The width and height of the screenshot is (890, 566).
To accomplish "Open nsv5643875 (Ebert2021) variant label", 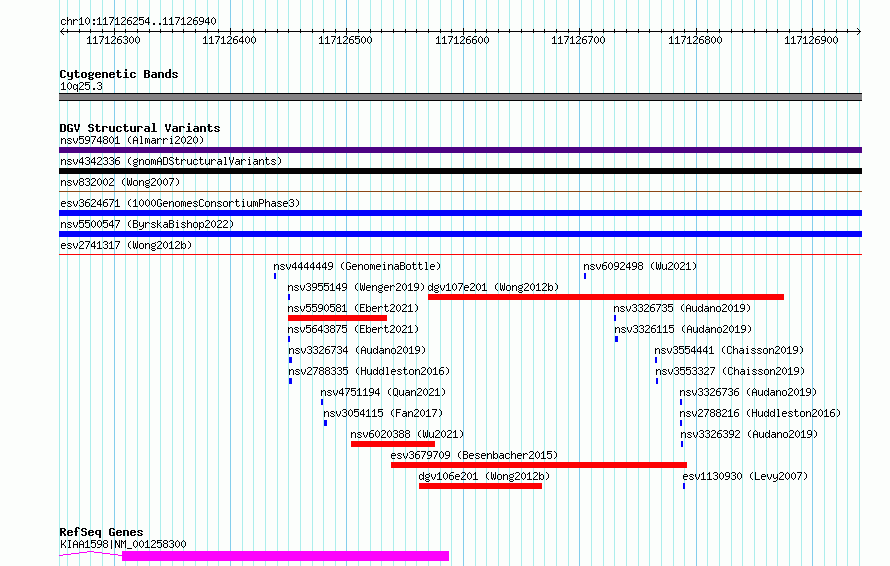I will pyautogui.click(x=353, y=329).
